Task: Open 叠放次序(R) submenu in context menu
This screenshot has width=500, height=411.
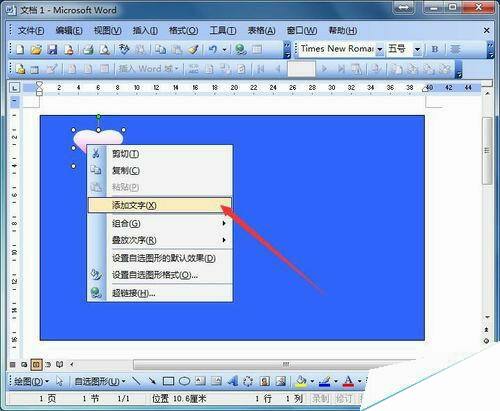Action: click(x=160, y=240)
